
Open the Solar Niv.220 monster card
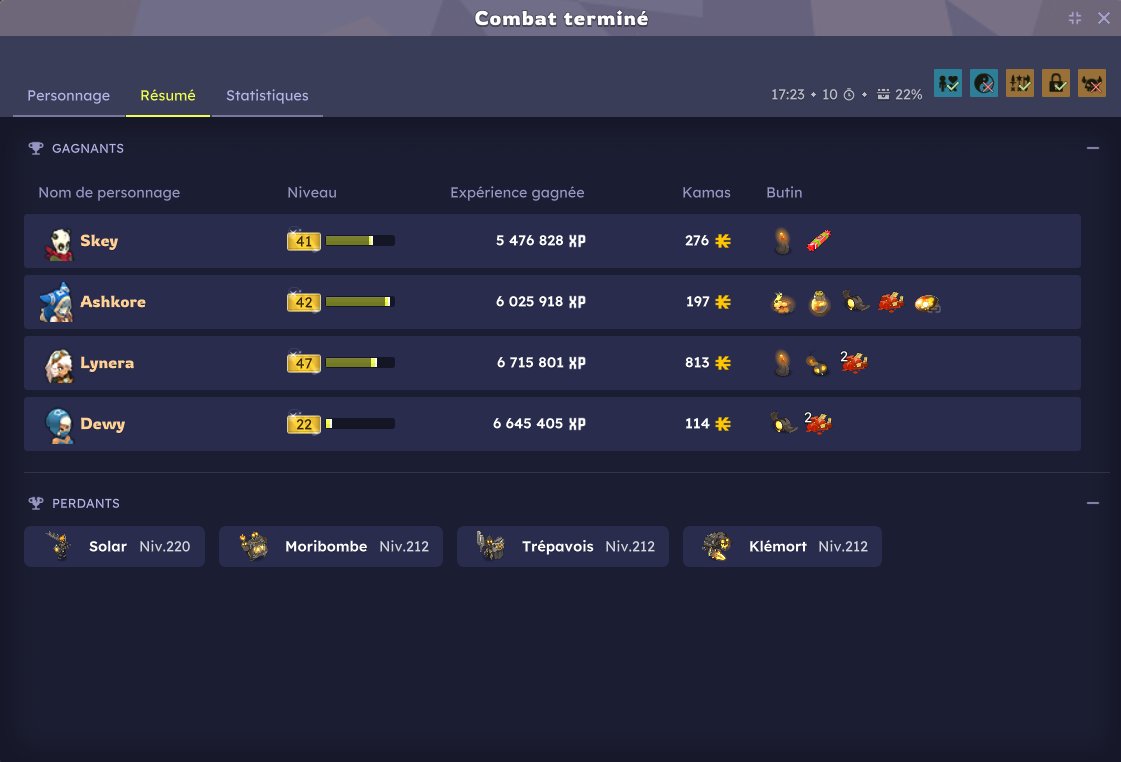(114, 547)
